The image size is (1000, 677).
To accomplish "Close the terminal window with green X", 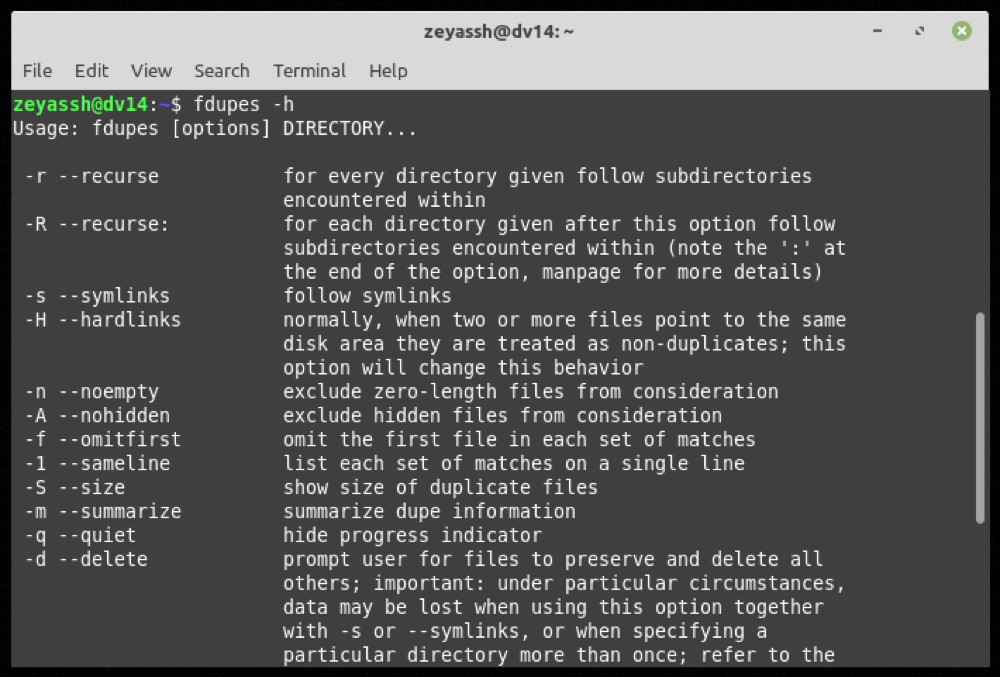I will pyautogui.click(x=961, y=32).
